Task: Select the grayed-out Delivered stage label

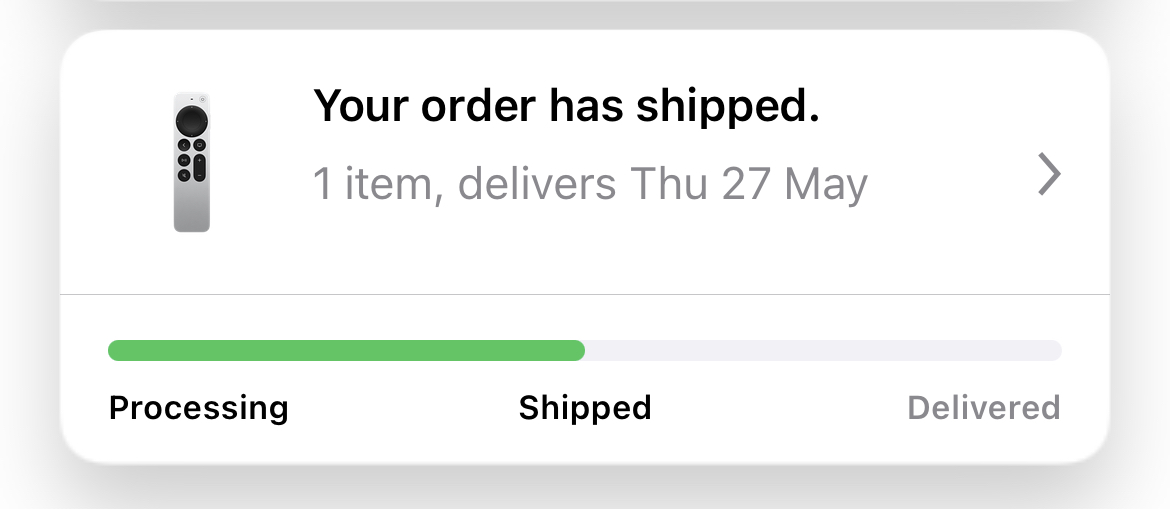Action: (x=983, y=408)
